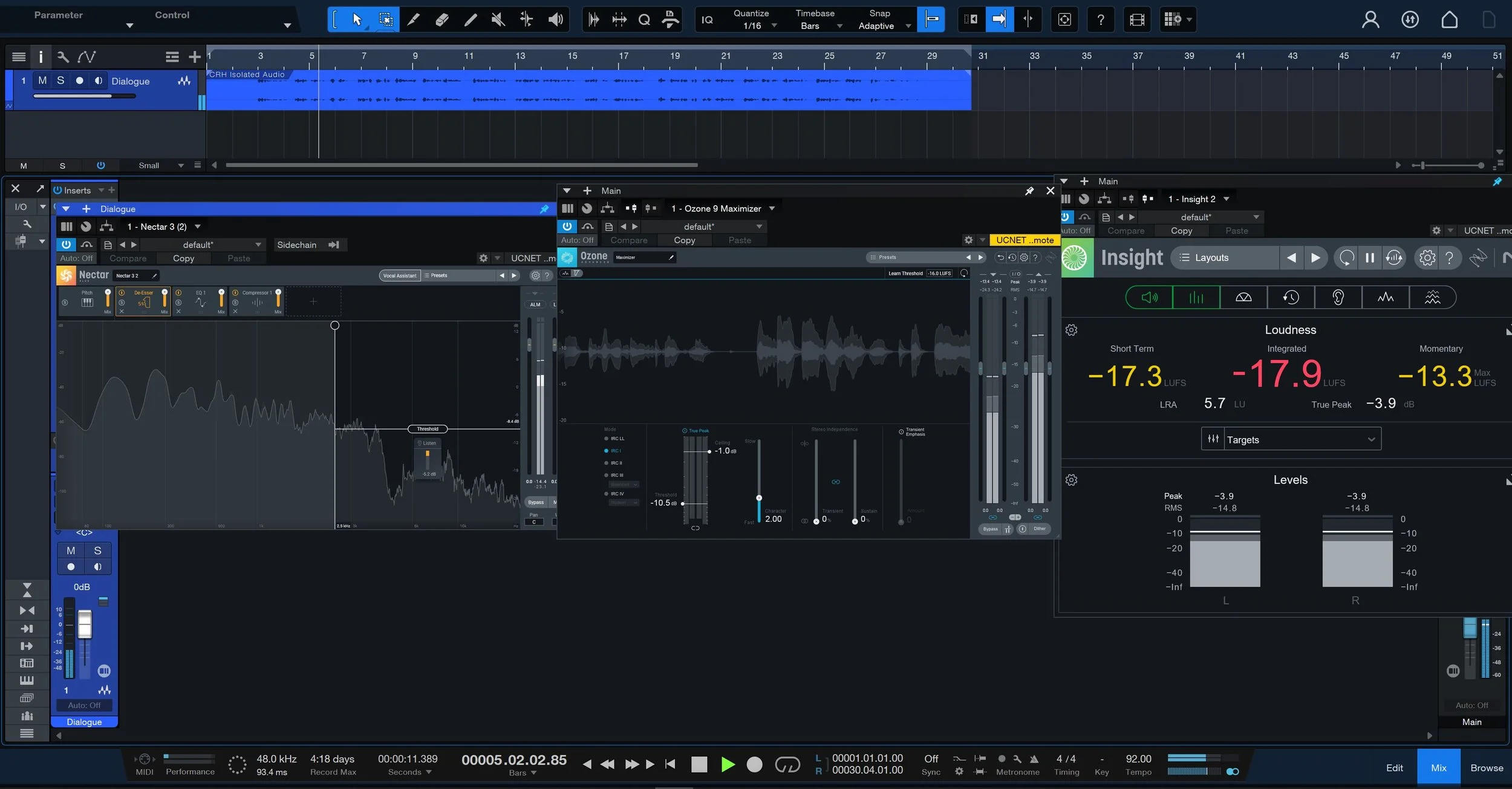Mute the Dialogue track in arrangement

42,80
